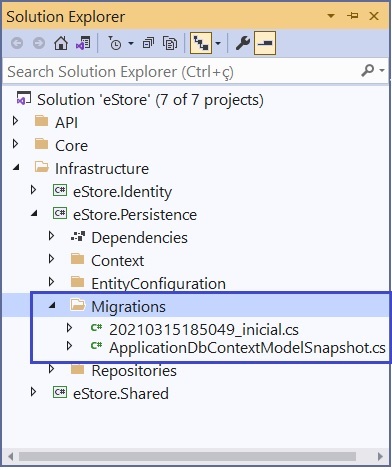The image size is (392, 470).
Task: Open the Pending Changes Filter button
Action: pyautogui.click(x=115, y=43)
